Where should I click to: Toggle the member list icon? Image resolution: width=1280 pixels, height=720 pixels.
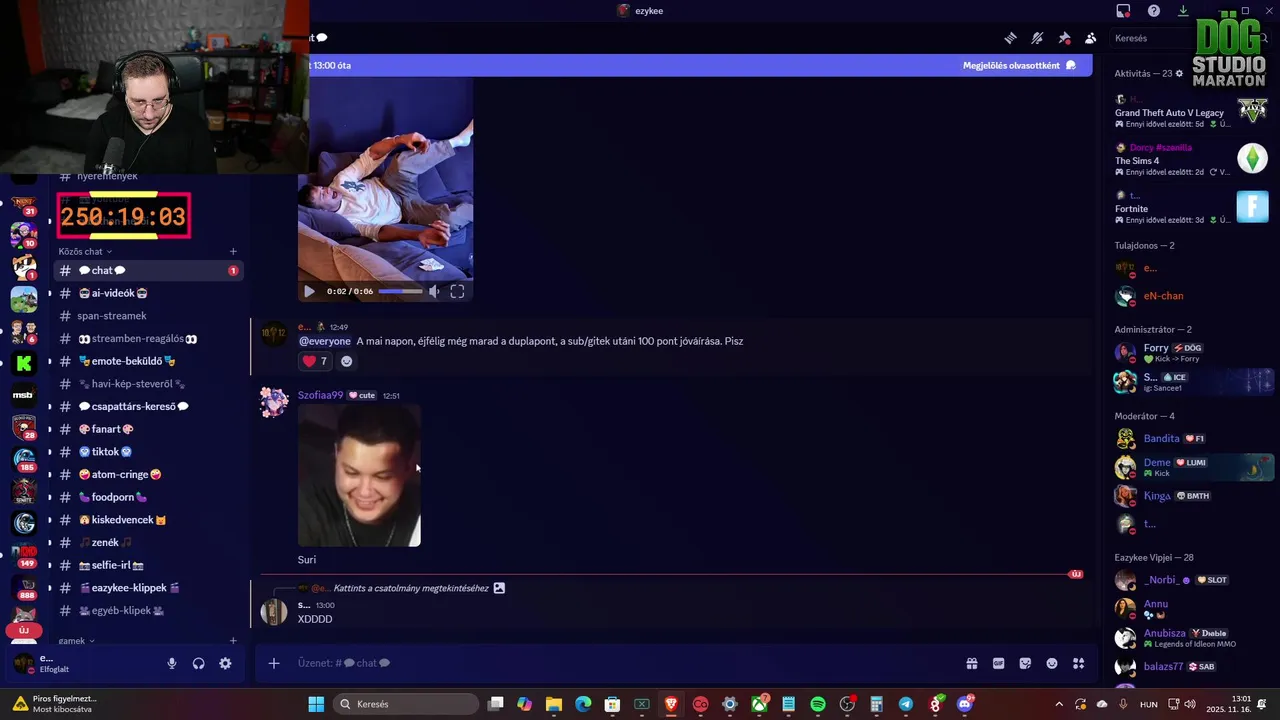click(x=1091, y=38)
